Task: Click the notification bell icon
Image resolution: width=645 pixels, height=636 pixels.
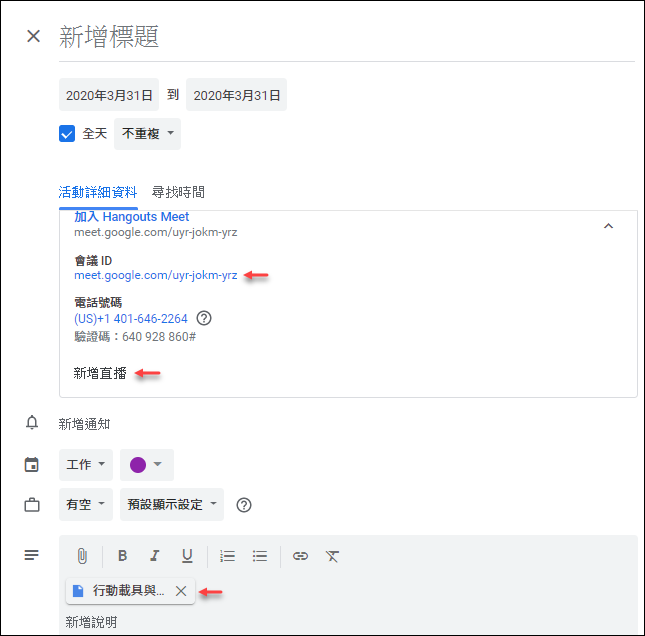Action: [32, 423]
